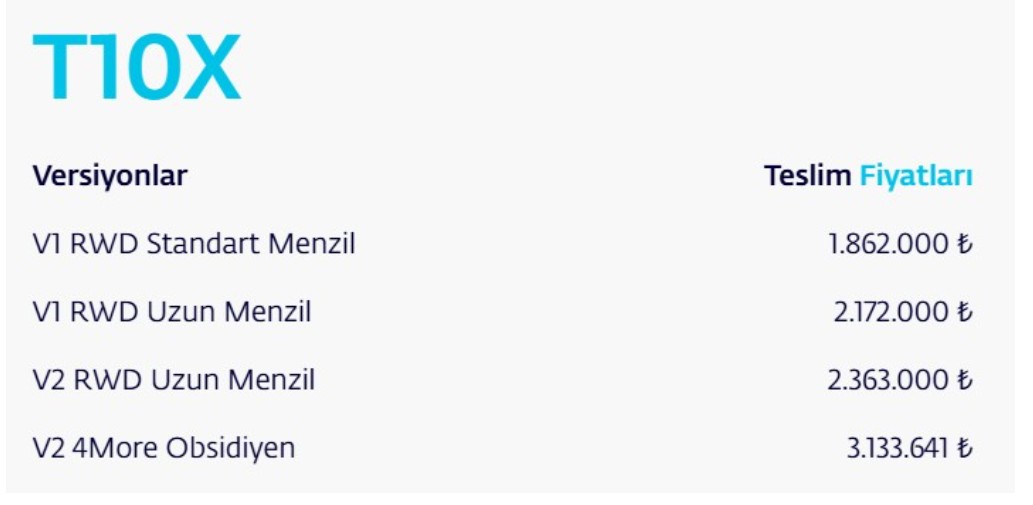Click the lira symbol after 2.363.000
Viewport: 1033px width, 505px height.
[965, 380]
